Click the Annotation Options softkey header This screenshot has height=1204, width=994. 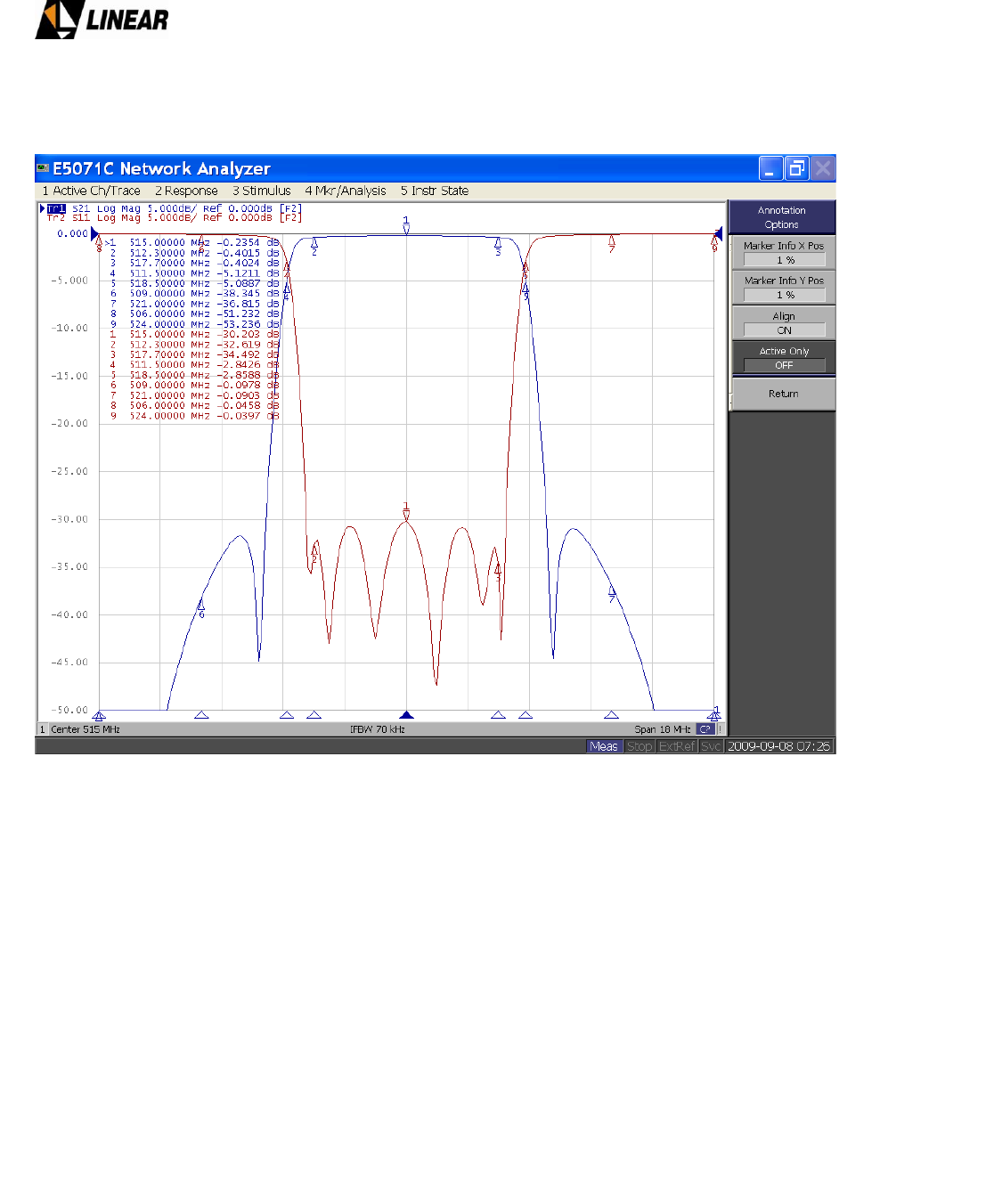[x=782, y=217]
